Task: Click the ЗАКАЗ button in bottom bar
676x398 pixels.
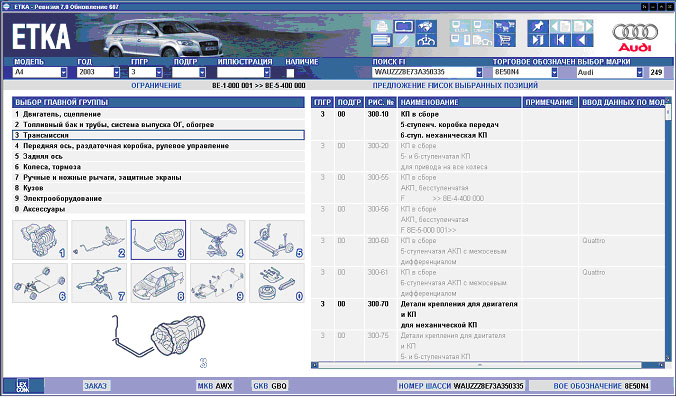Action: click(95, 385)
